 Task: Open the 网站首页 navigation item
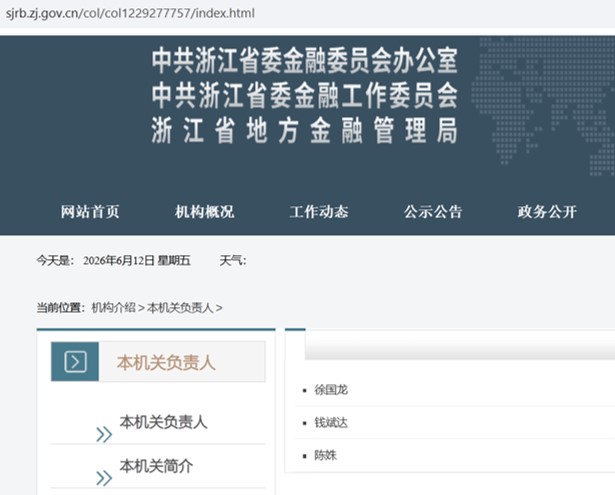(90, 212)
